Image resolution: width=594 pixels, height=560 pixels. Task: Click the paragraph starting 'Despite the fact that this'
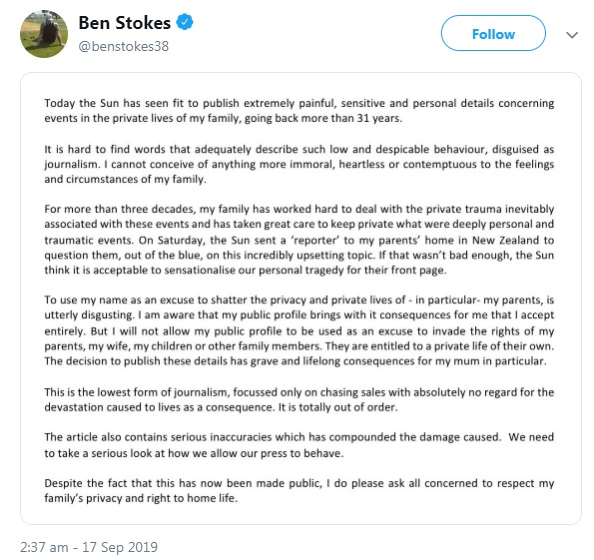299,490
